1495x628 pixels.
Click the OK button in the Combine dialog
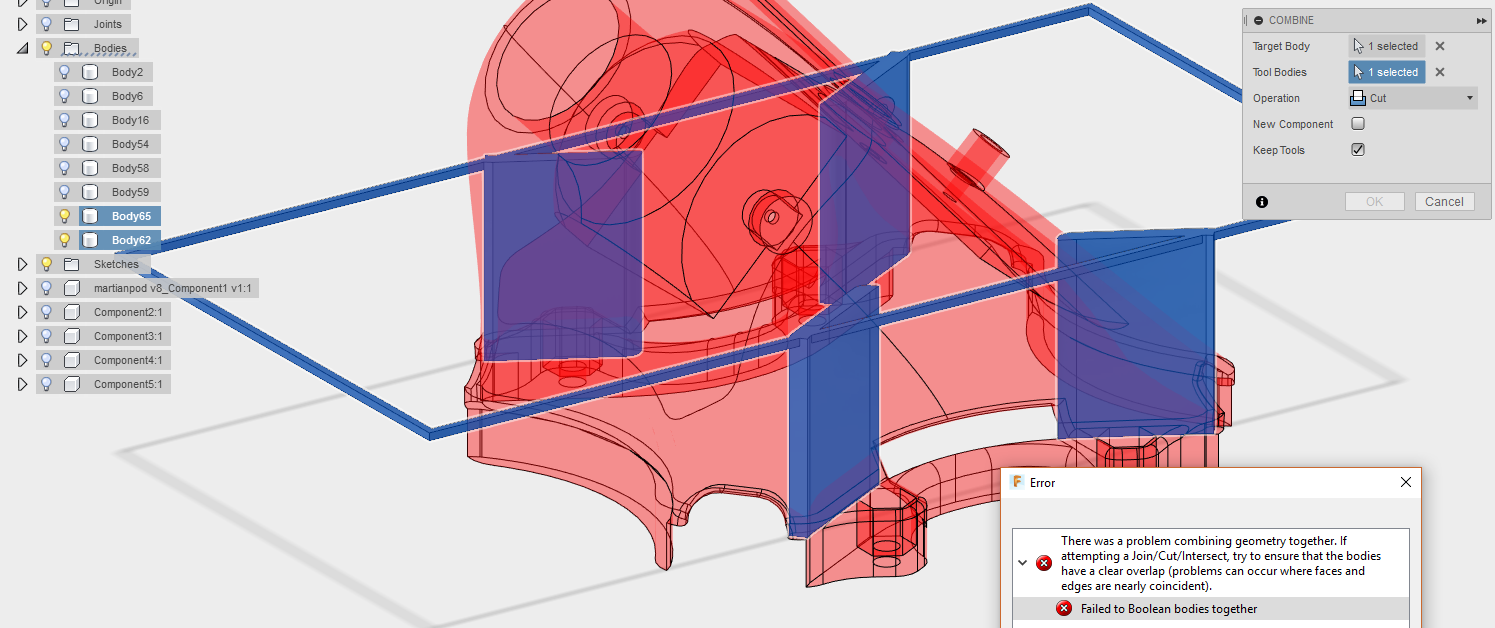coord(1374,201)
